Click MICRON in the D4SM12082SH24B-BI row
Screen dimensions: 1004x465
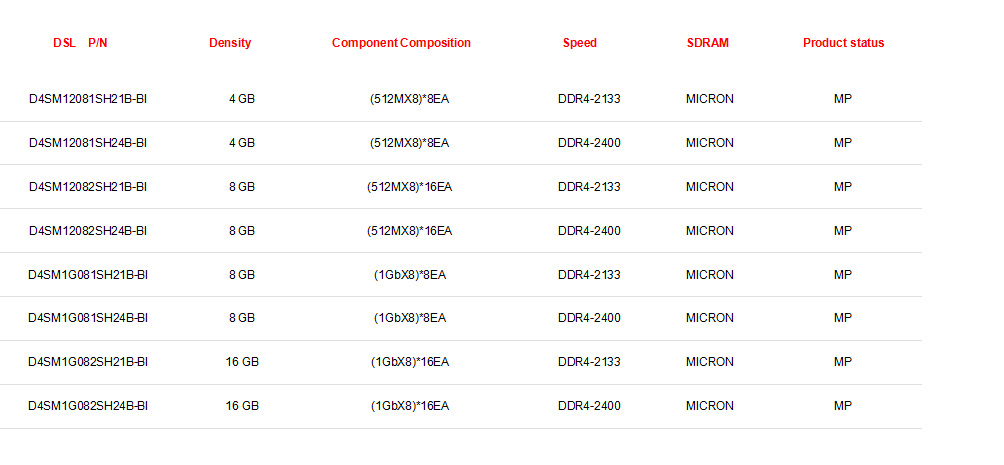[709, 231]
